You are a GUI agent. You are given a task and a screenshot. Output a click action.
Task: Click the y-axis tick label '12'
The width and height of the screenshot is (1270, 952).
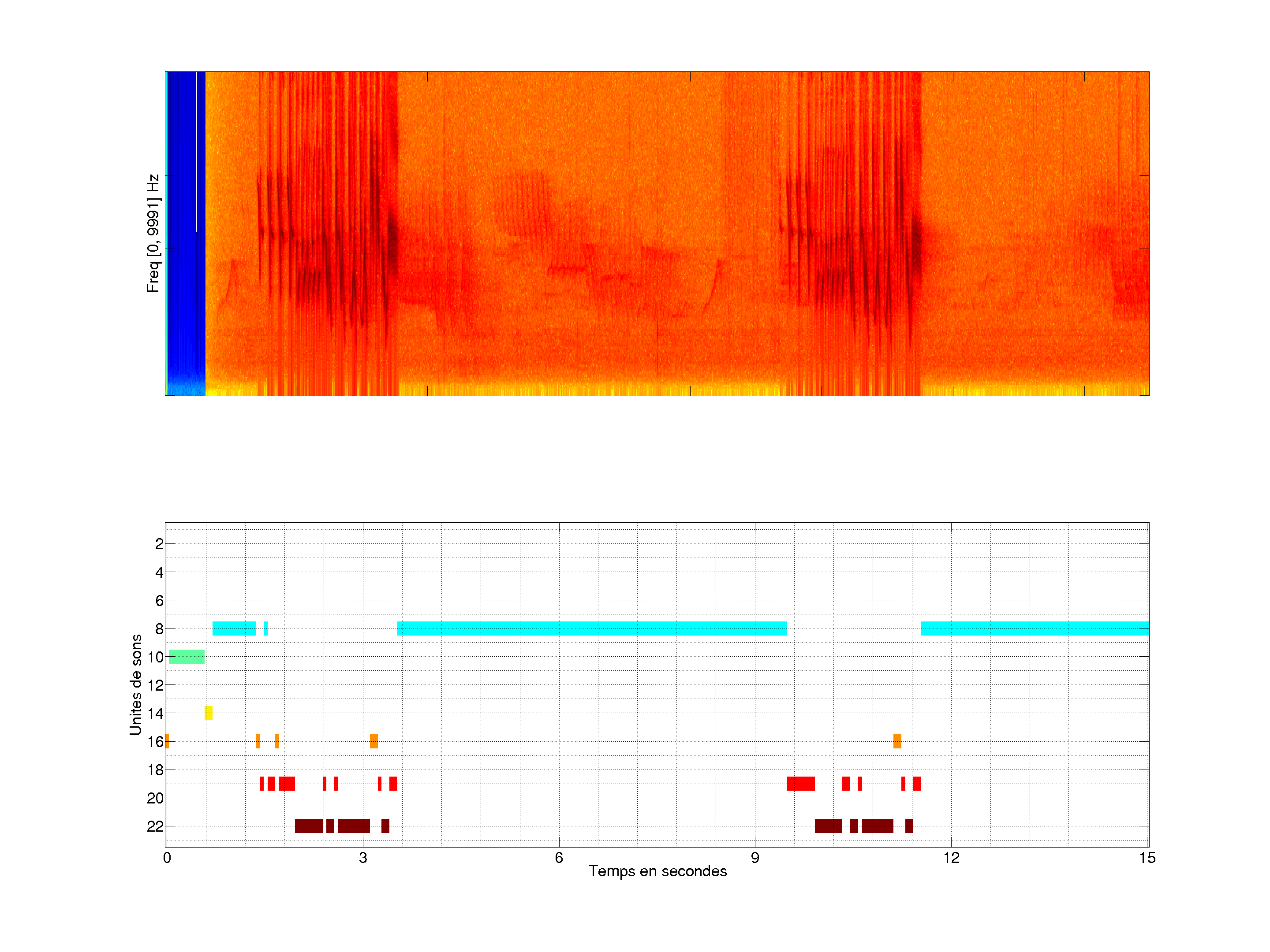pyautogui.click(x=155, y=685)
